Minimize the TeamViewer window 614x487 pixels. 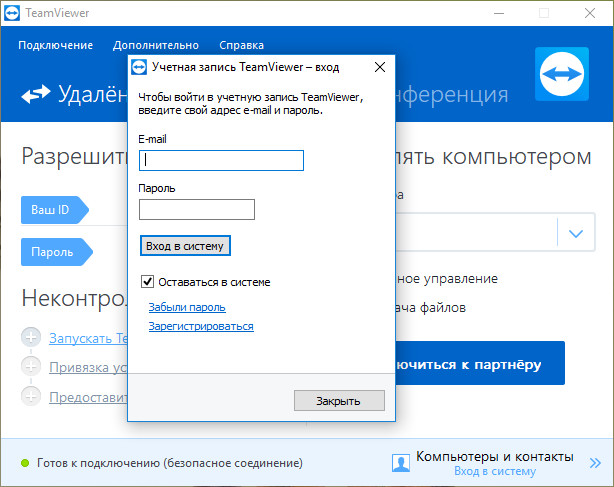[499, 13]
